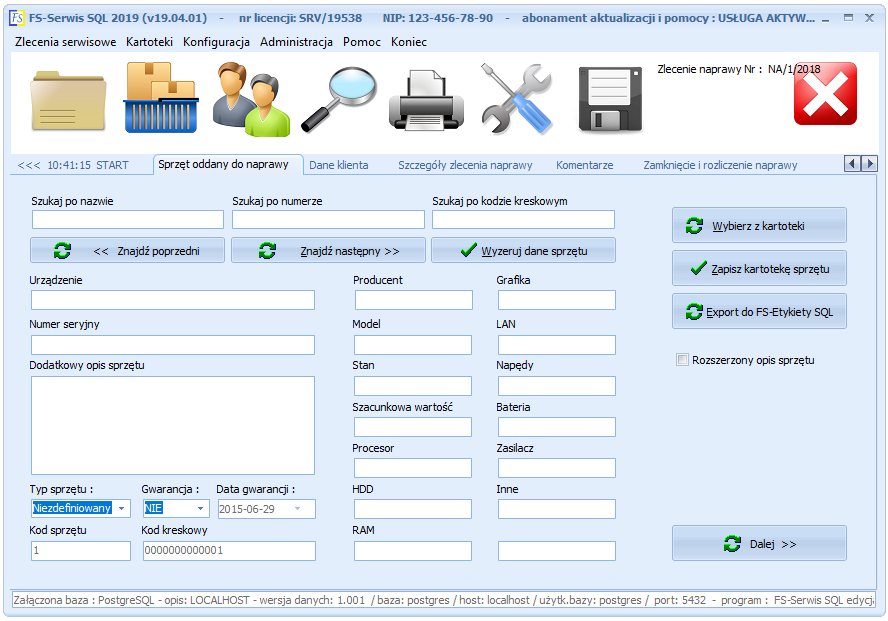Open the Pomoc menu

tap(362, 42)
